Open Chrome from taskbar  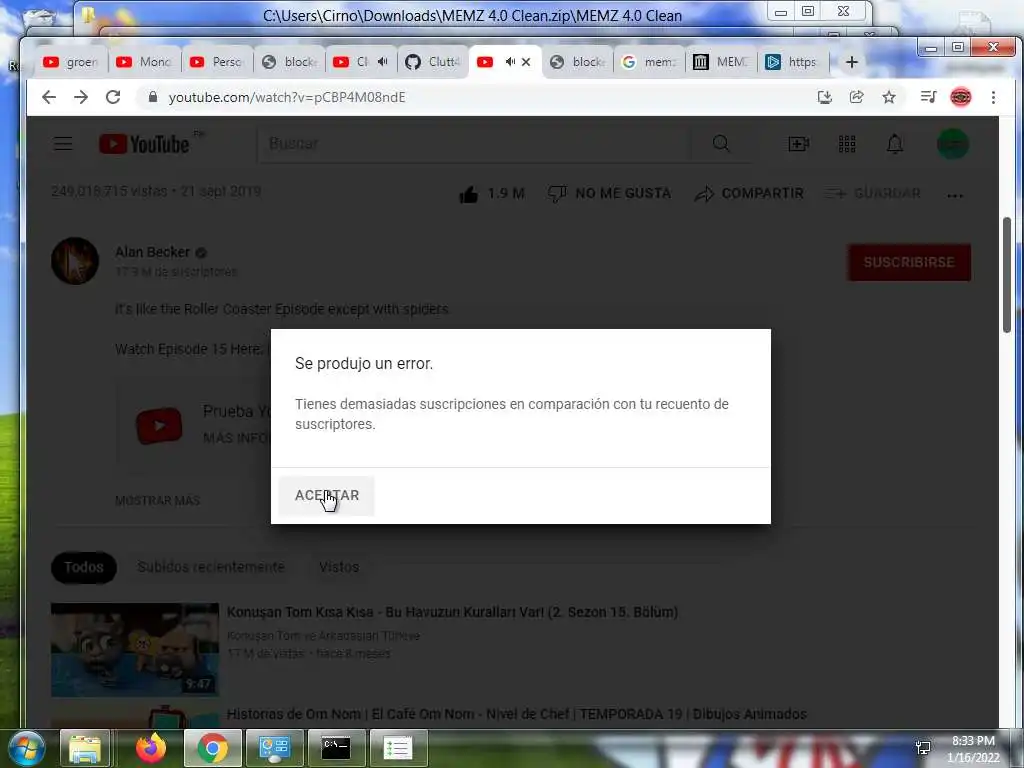pyautogui.click(x=213, y=748)
